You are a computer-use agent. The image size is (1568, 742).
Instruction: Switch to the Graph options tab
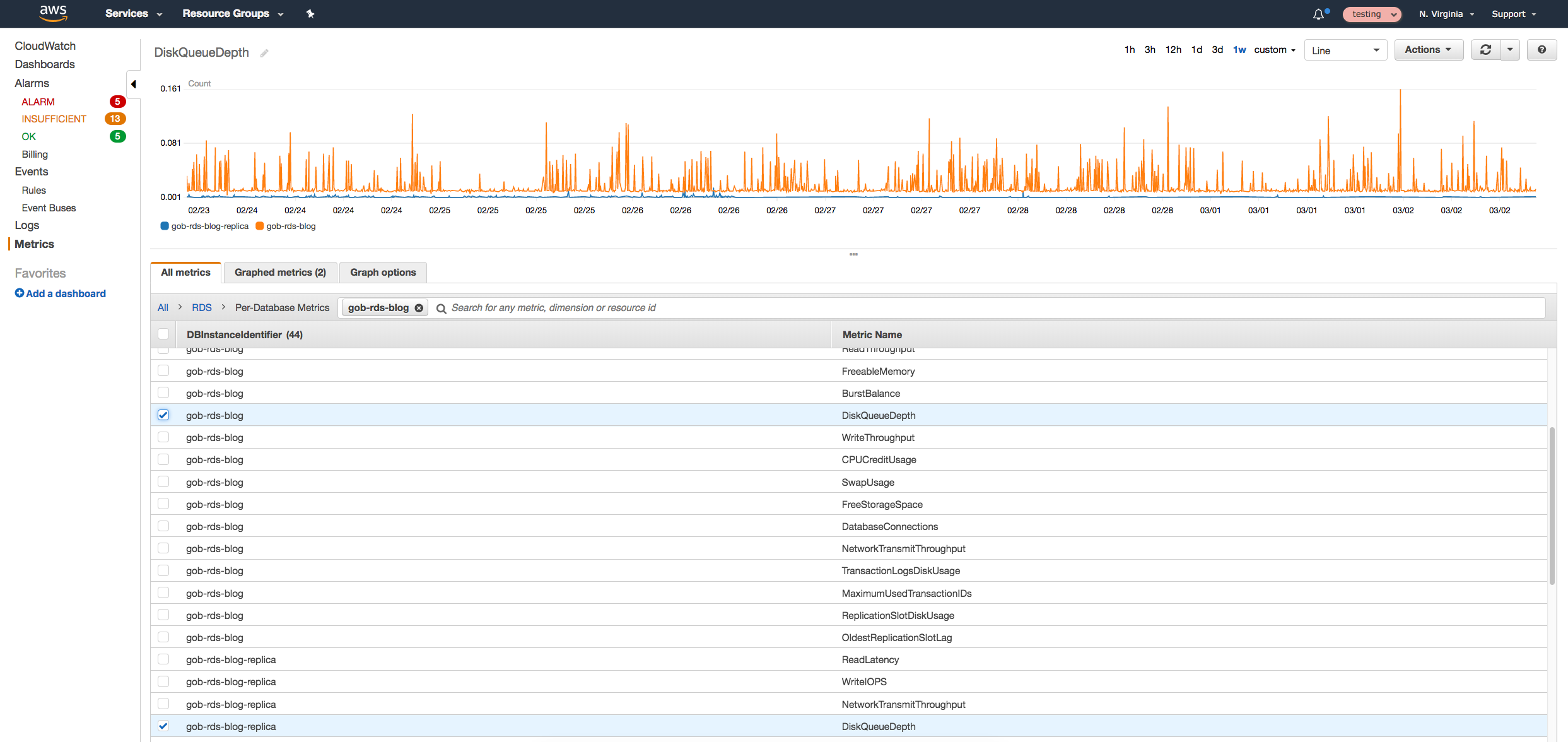pos(382,272)
